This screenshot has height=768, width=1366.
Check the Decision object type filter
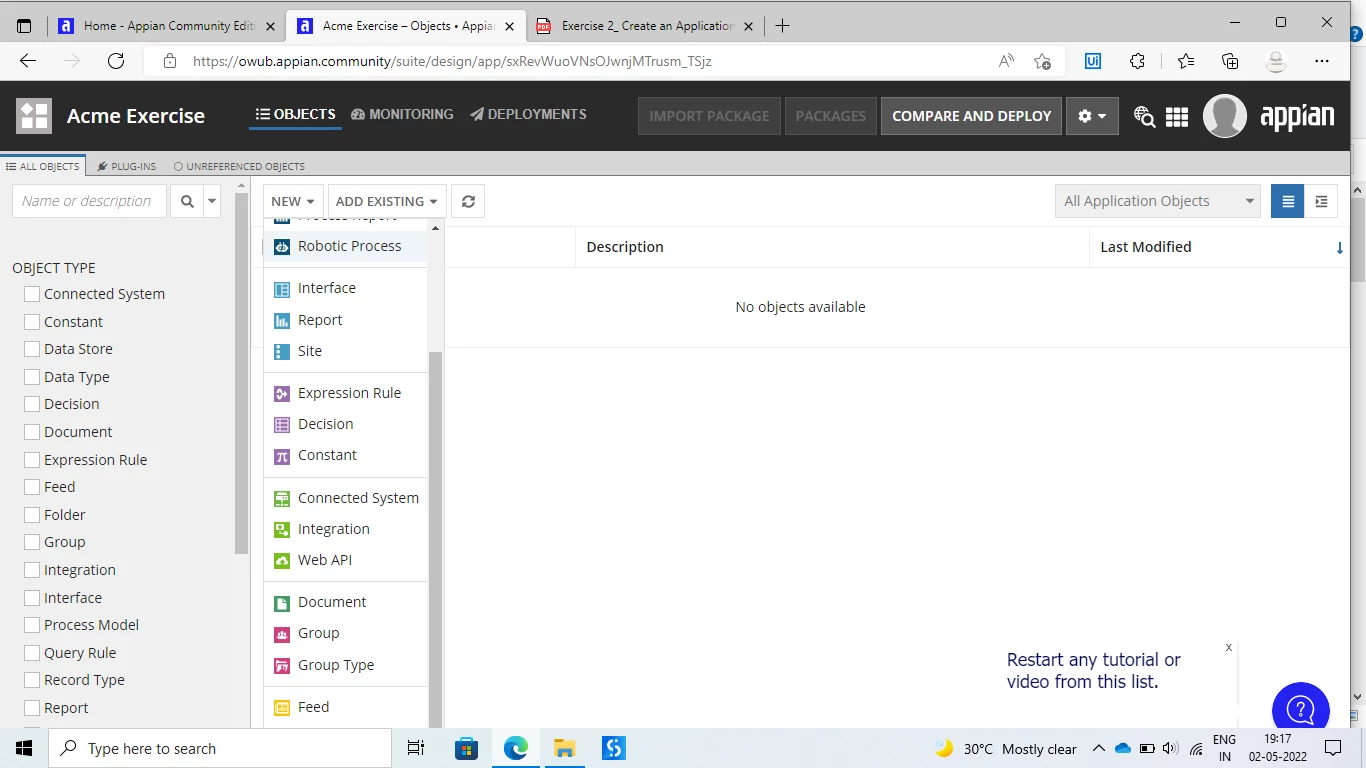pos(32,404)
